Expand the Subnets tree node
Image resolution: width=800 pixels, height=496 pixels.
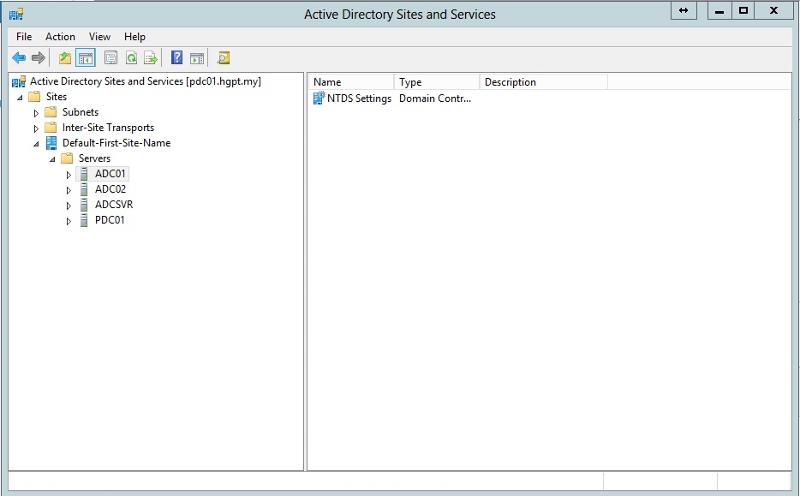pos(36,113)
